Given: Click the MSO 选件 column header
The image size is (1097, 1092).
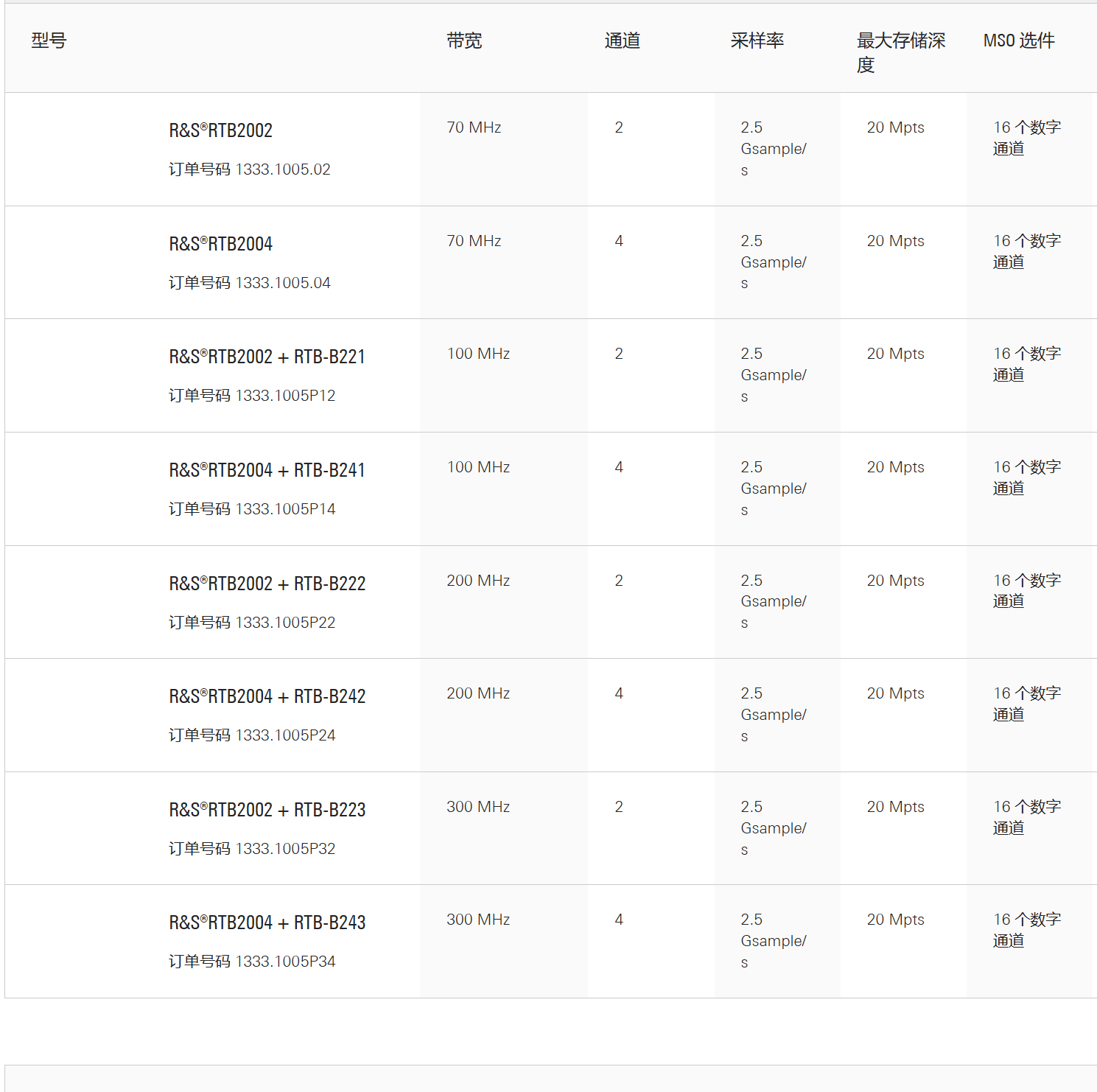Looking at the screenshot, I should coord(1019,41).
